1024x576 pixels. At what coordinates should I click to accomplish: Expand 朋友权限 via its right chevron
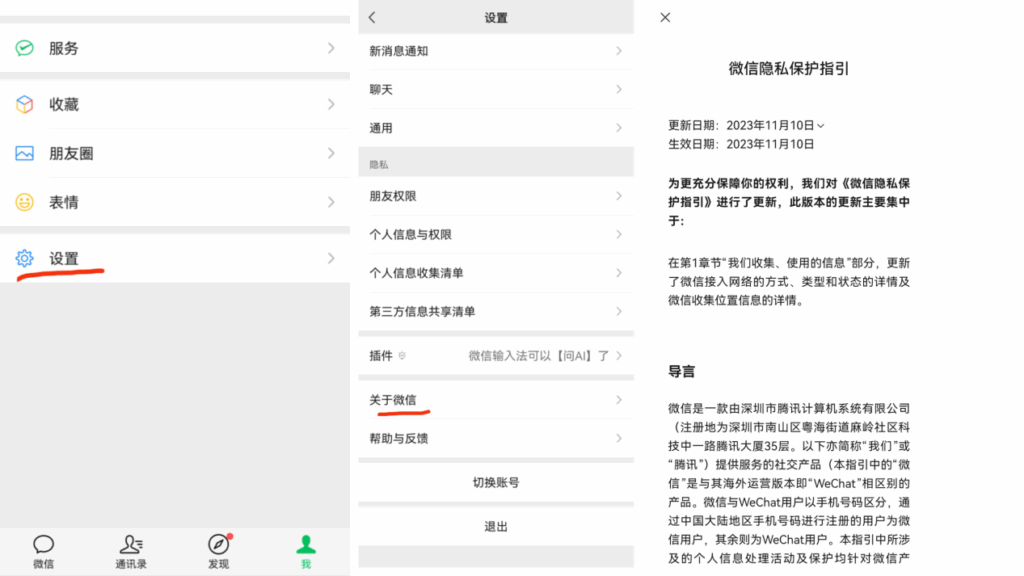[621, 195]
